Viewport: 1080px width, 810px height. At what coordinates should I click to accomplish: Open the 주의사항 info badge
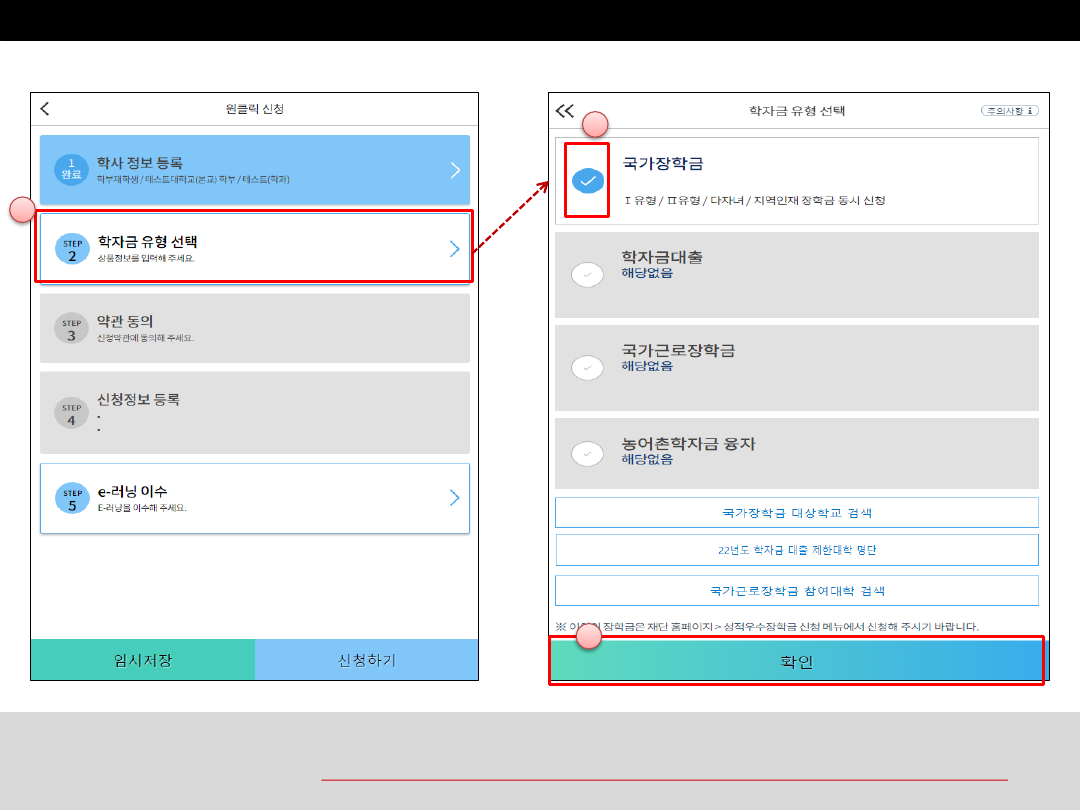[1009, 111]
